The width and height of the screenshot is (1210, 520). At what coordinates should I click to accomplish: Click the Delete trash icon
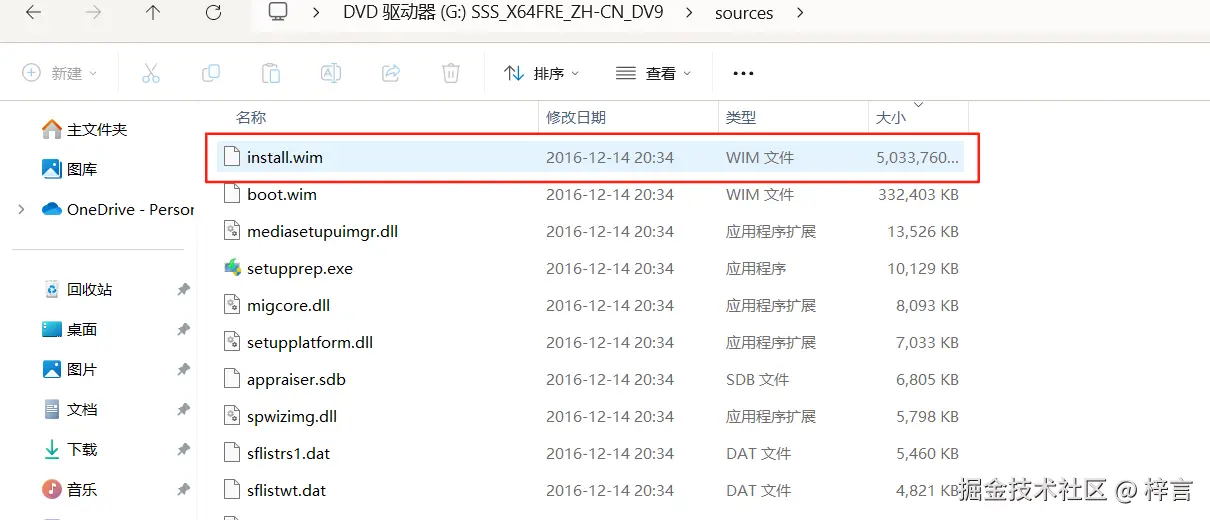point(451,73)
